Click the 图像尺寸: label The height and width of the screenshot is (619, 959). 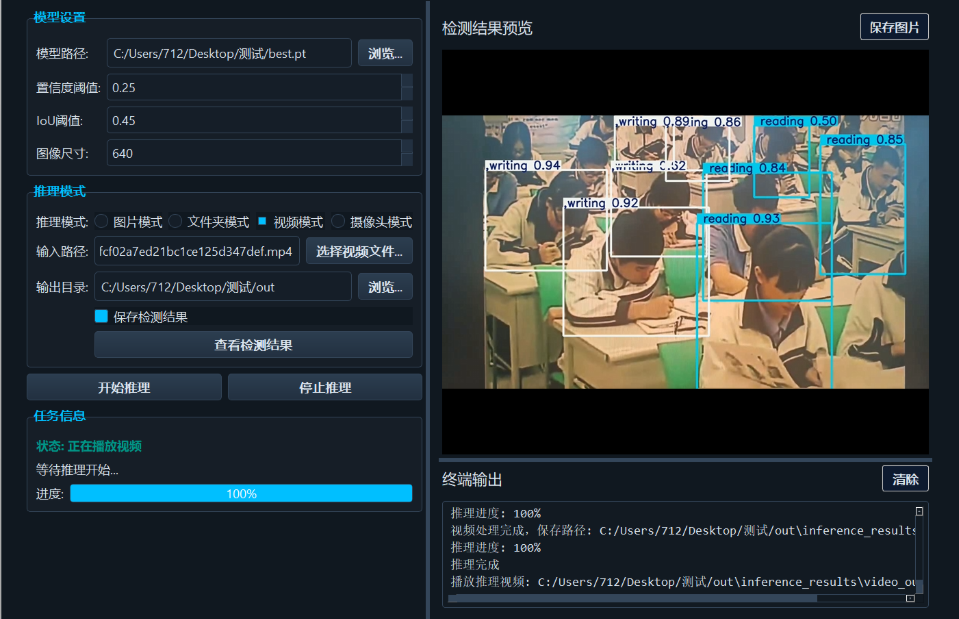(x=62, y=154)
